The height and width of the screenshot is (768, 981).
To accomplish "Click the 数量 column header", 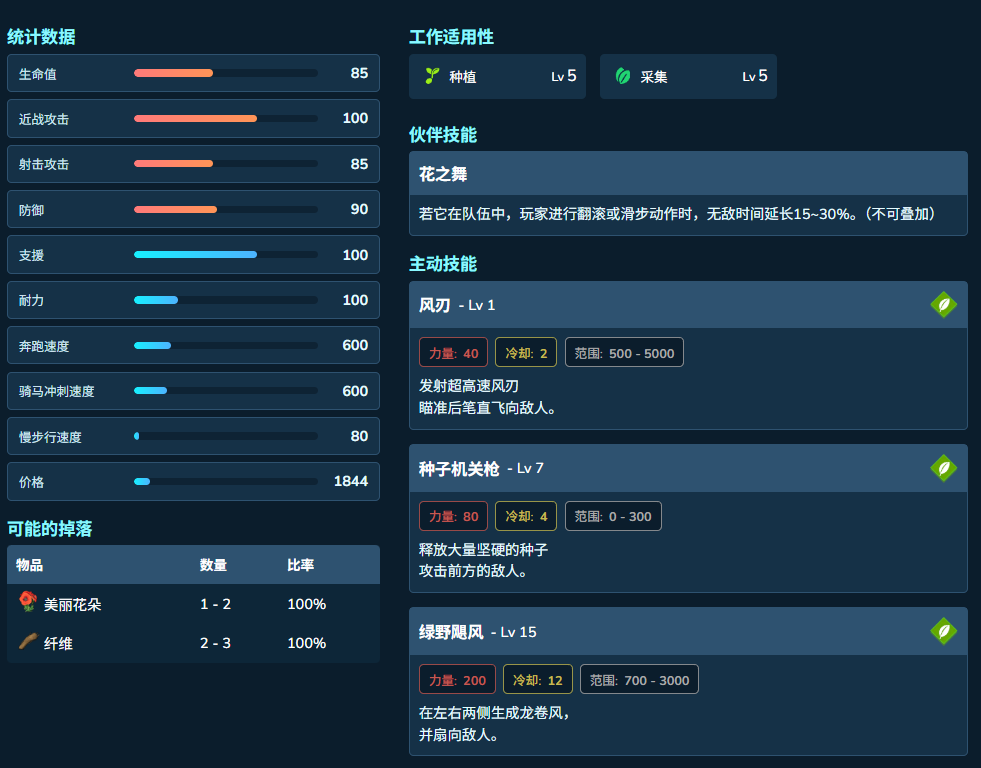I will point(213,565).
